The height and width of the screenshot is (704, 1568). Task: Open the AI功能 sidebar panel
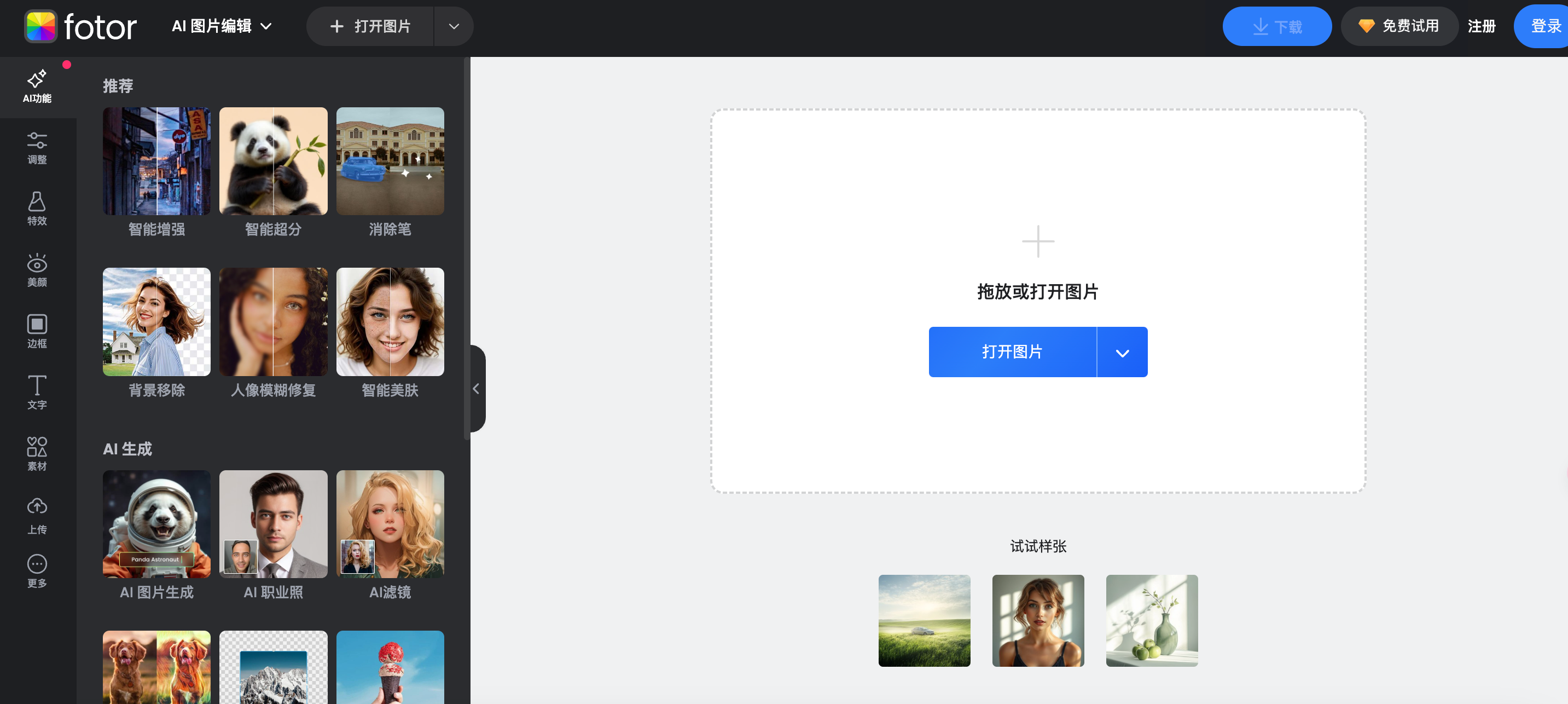tap(37, 87)
